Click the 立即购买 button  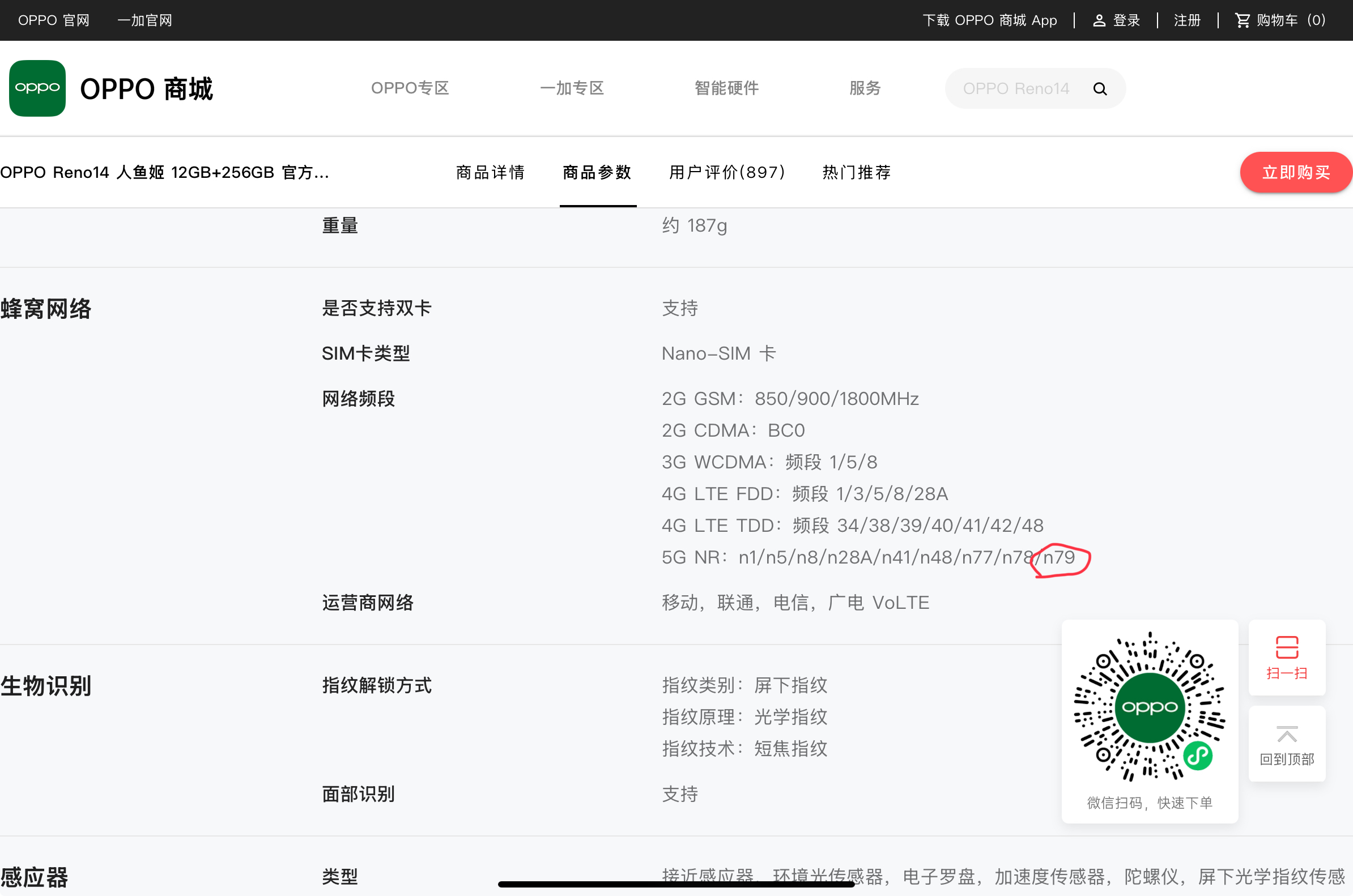[1296, 172]
